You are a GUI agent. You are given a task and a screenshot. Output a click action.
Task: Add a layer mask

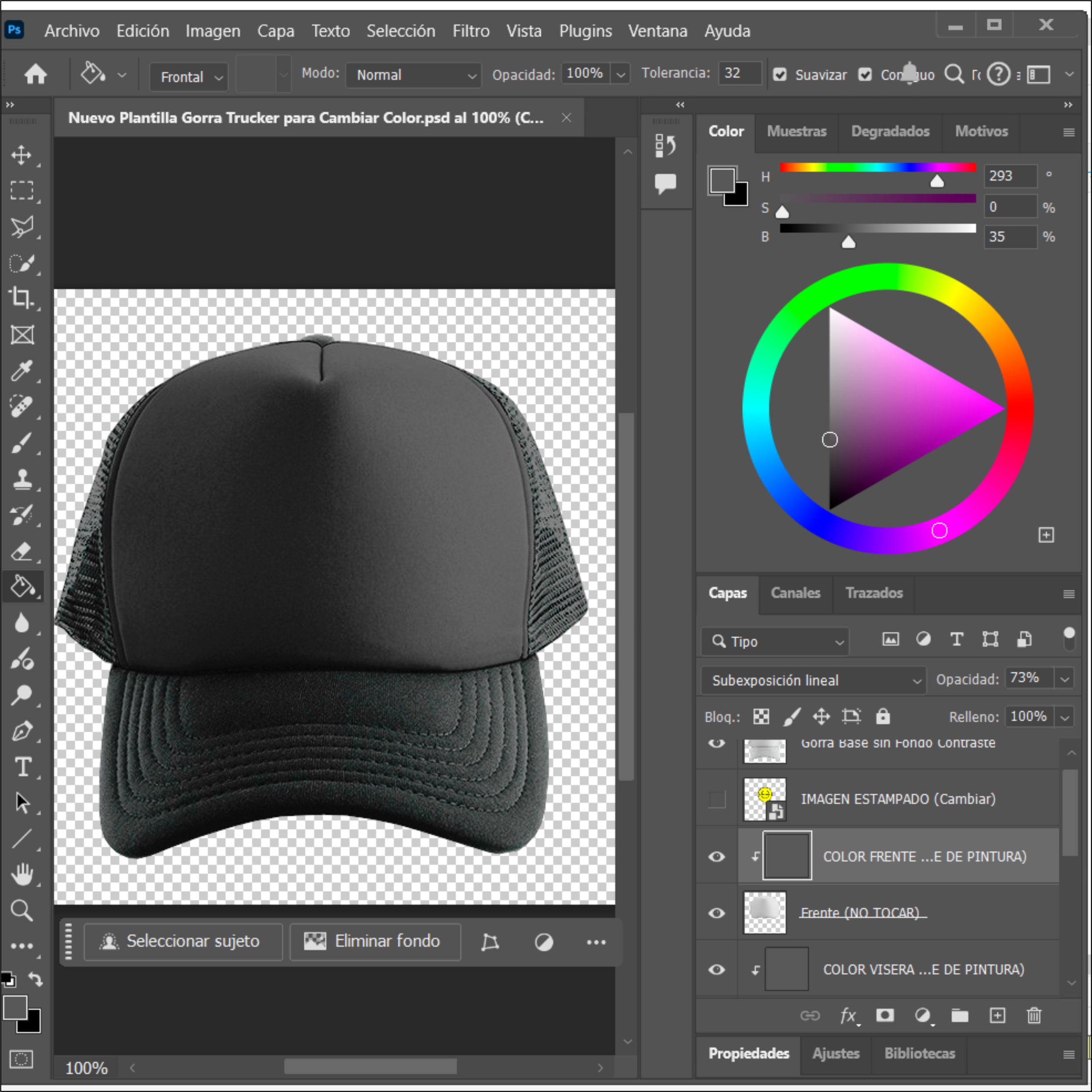coord(885,1016)
